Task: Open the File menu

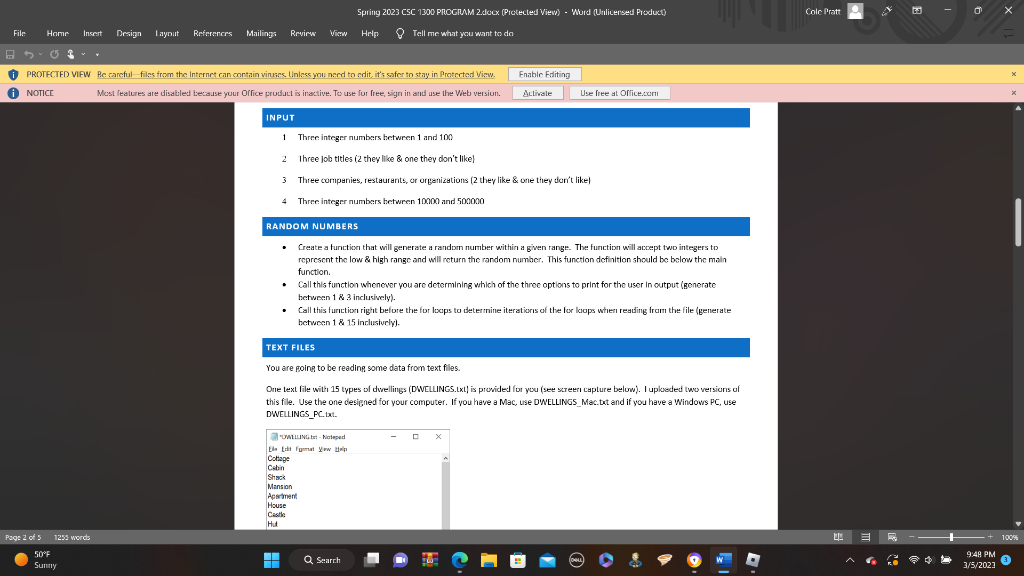Action: 20,33
